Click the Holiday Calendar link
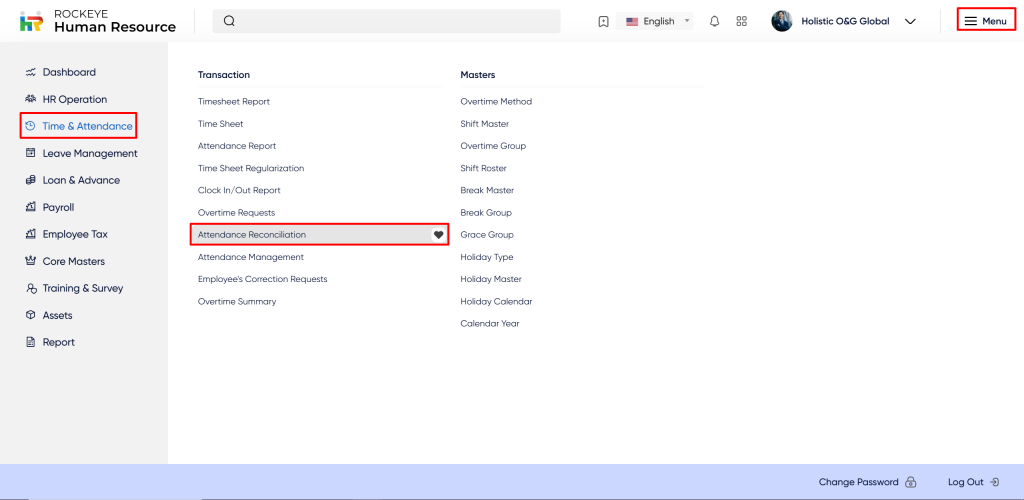 tap(496, 301)
